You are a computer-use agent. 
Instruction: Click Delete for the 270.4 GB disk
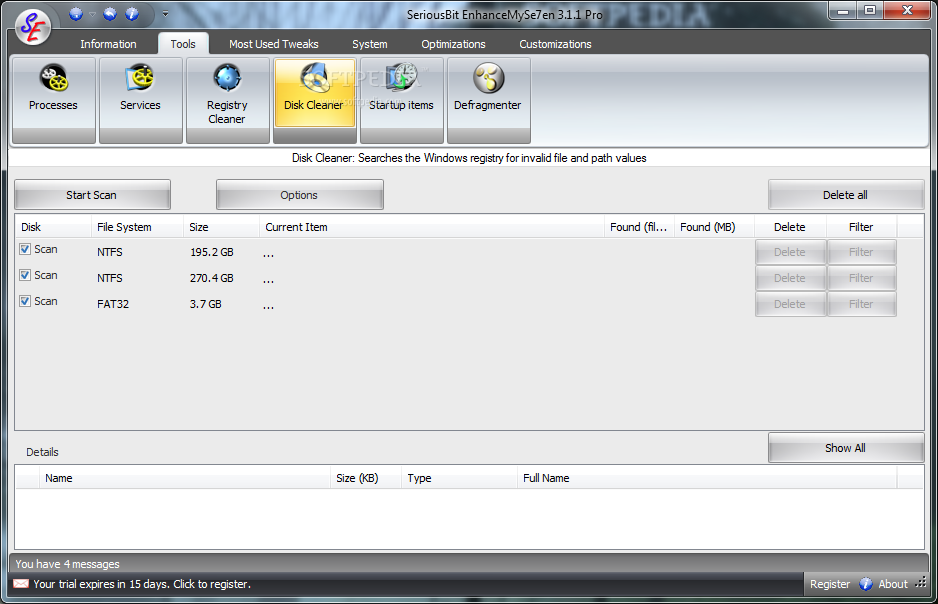[x=790, y=278]
